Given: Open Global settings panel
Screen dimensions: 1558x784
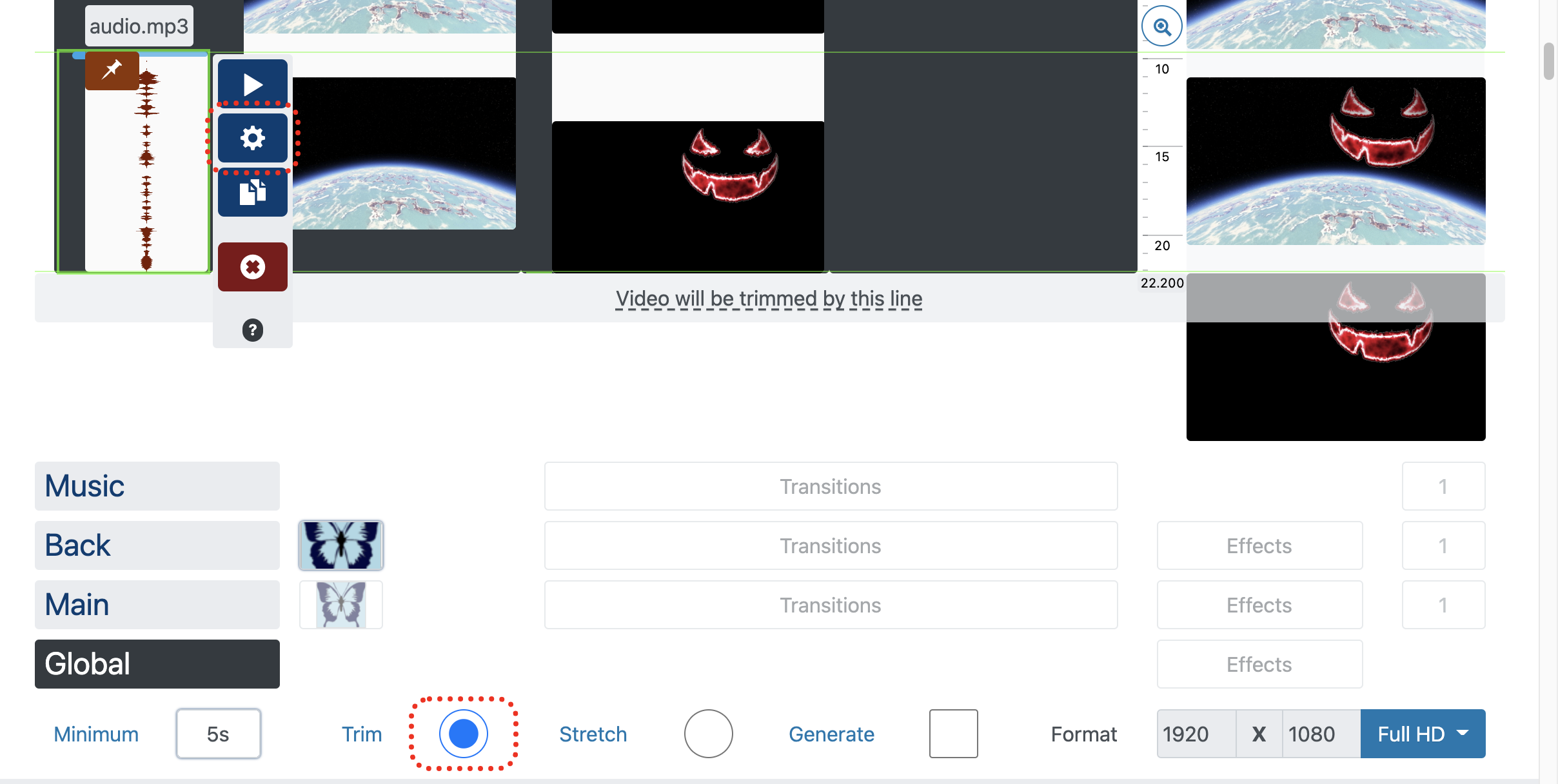Looking at the screenshot, I should click(157, 663).
